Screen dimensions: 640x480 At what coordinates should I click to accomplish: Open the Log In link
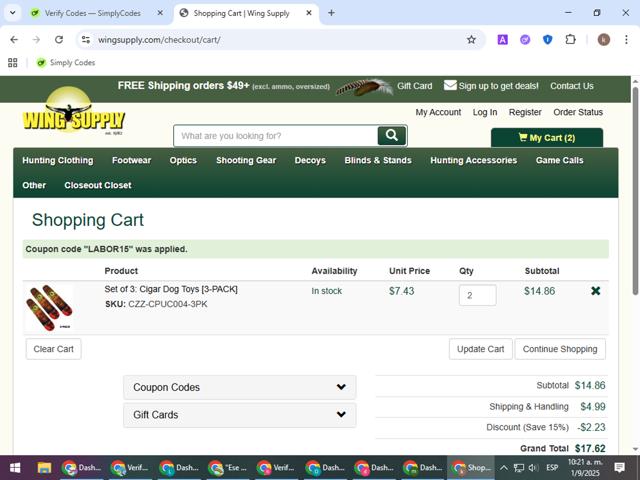pos(485,112)
